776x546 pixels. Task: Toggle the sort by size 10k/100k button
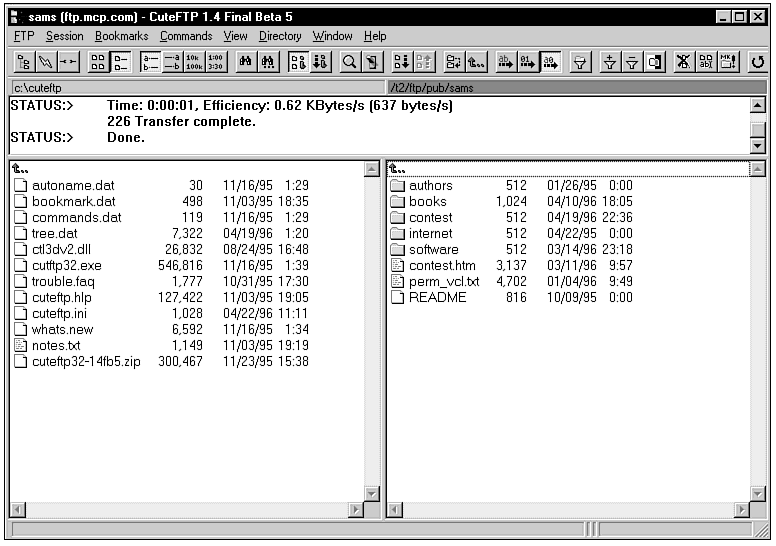(x=193, y=62)
